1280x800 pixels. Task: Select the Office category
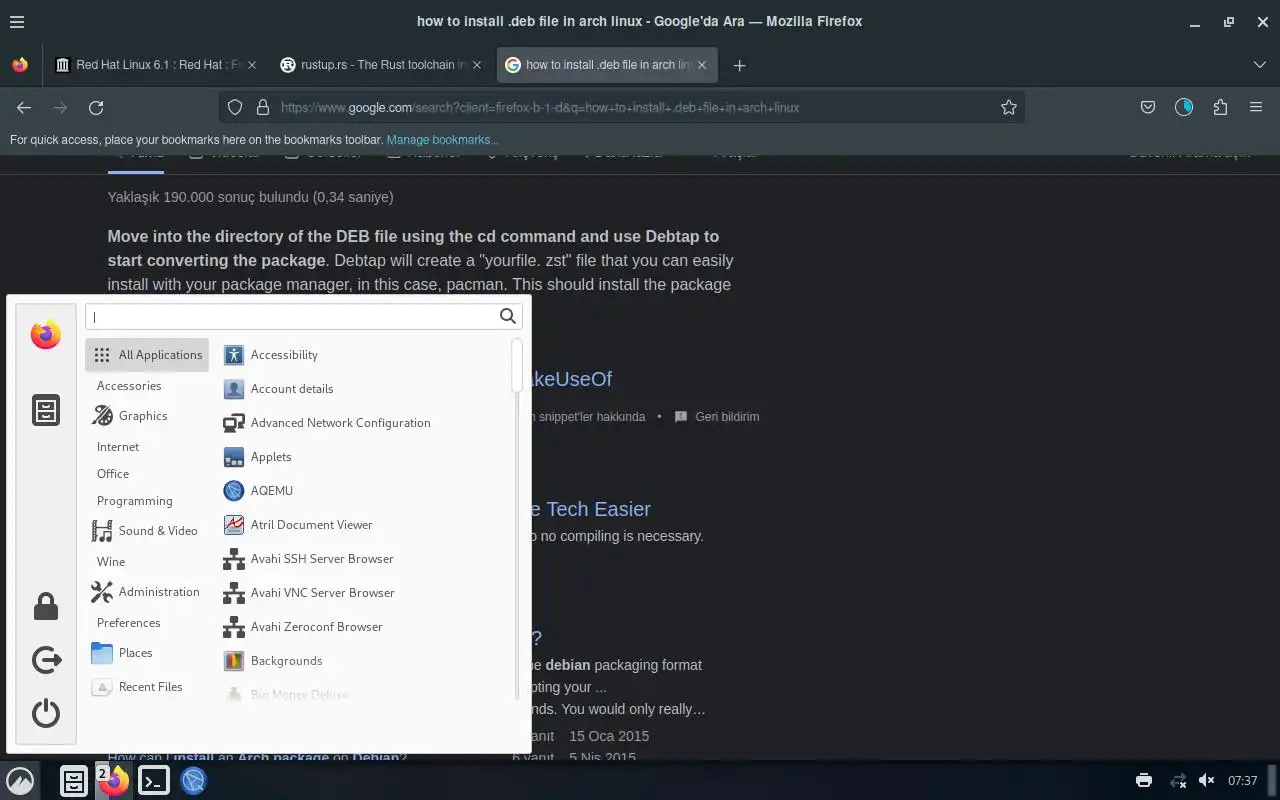coord(113,474)
